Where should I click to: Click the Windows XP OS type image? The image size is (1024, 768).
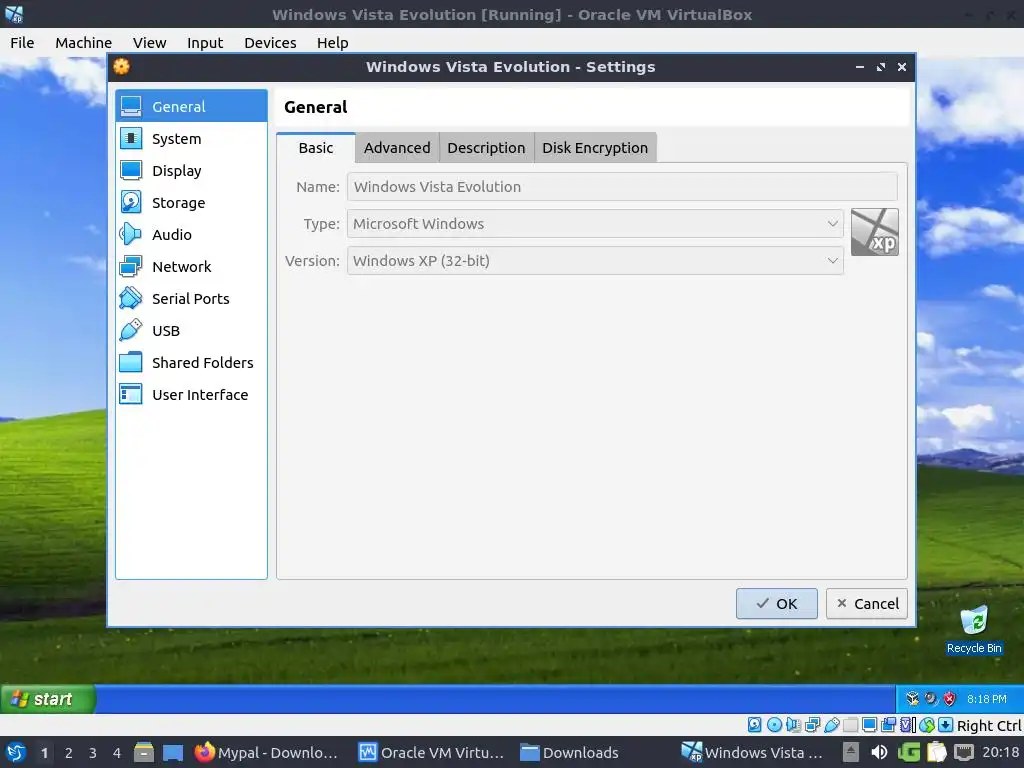pyautogui.click(x=874, y=232)
